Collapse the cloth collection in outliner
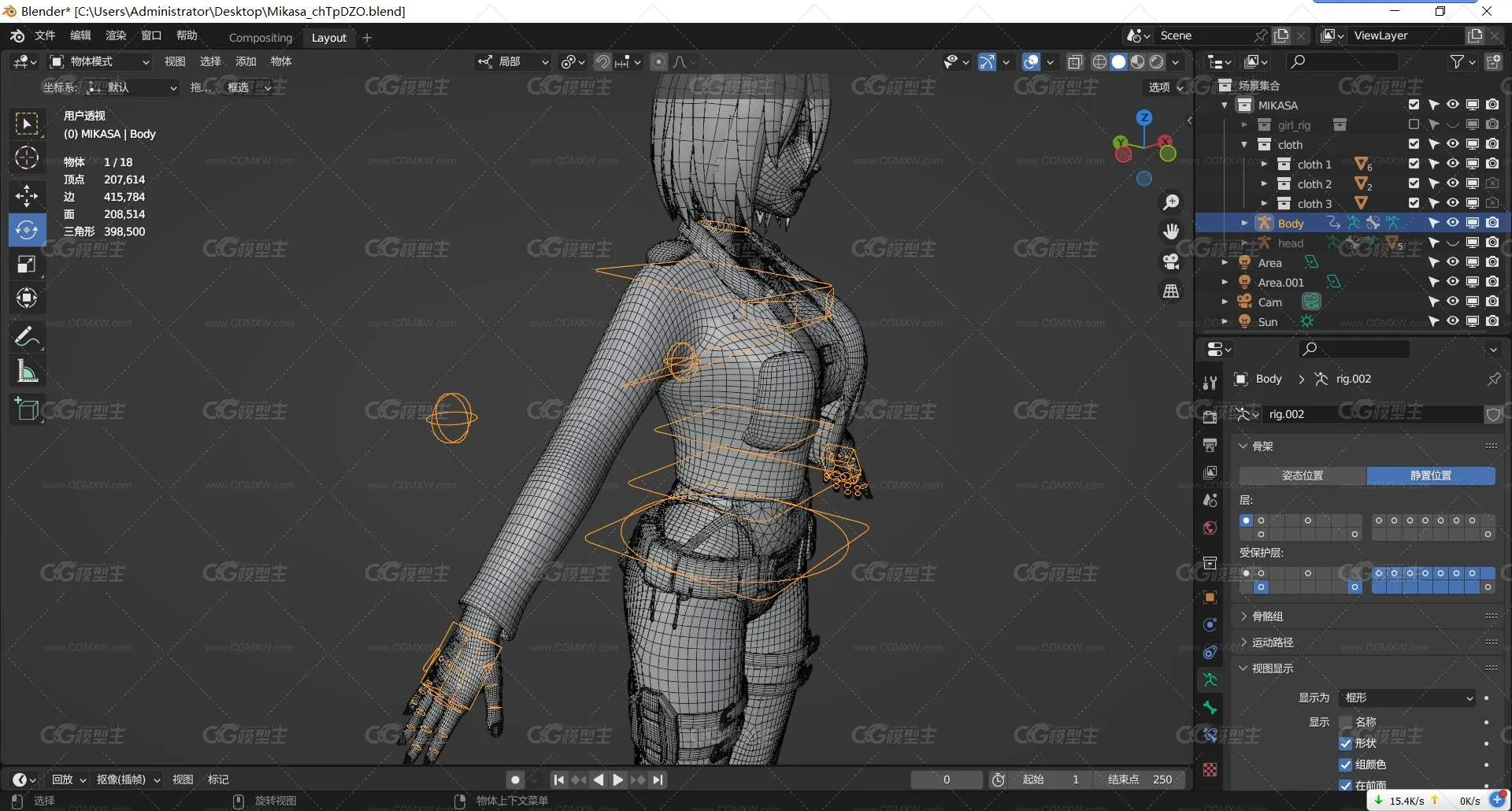 1244,145
